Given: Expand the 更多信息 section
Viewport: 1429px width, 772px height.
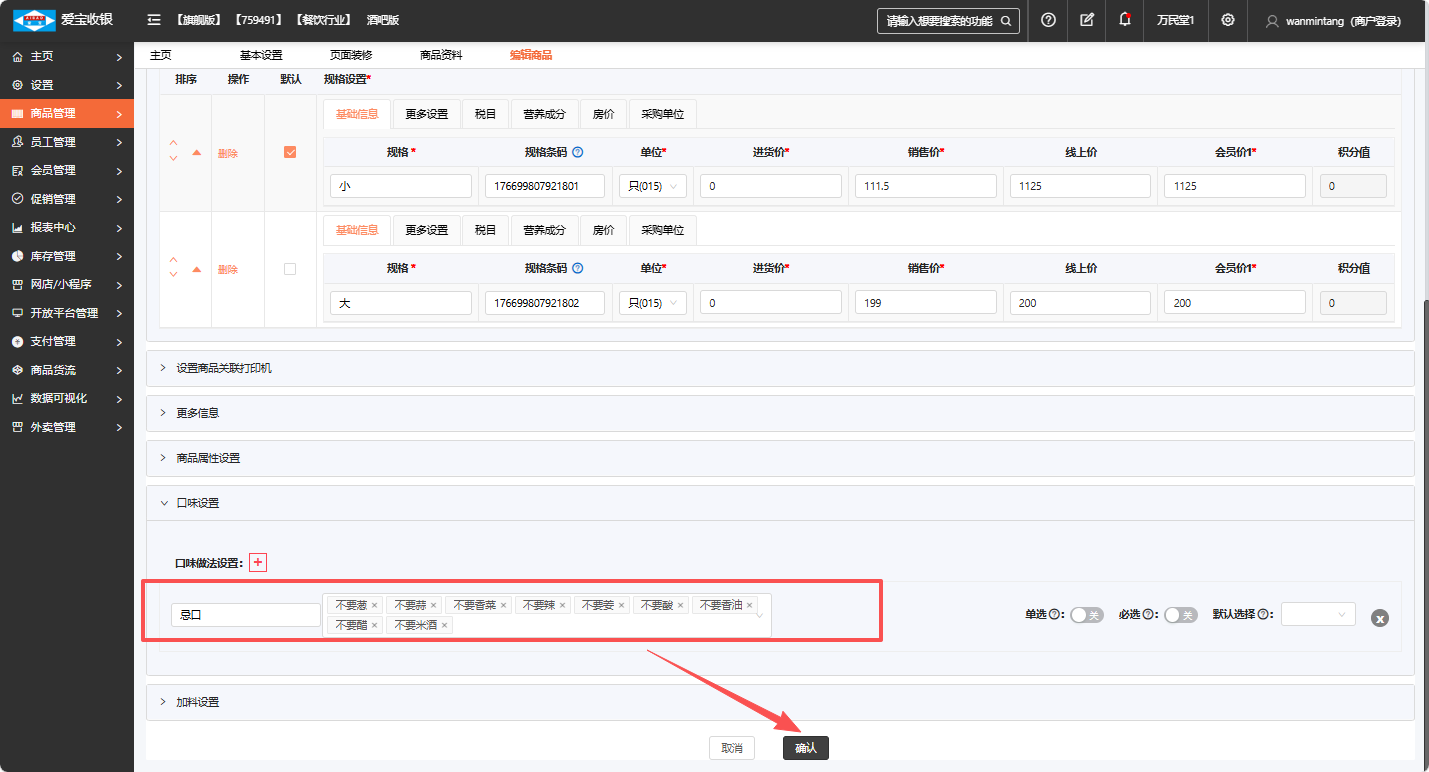Looking at the screenshot, I should point(780,413).
